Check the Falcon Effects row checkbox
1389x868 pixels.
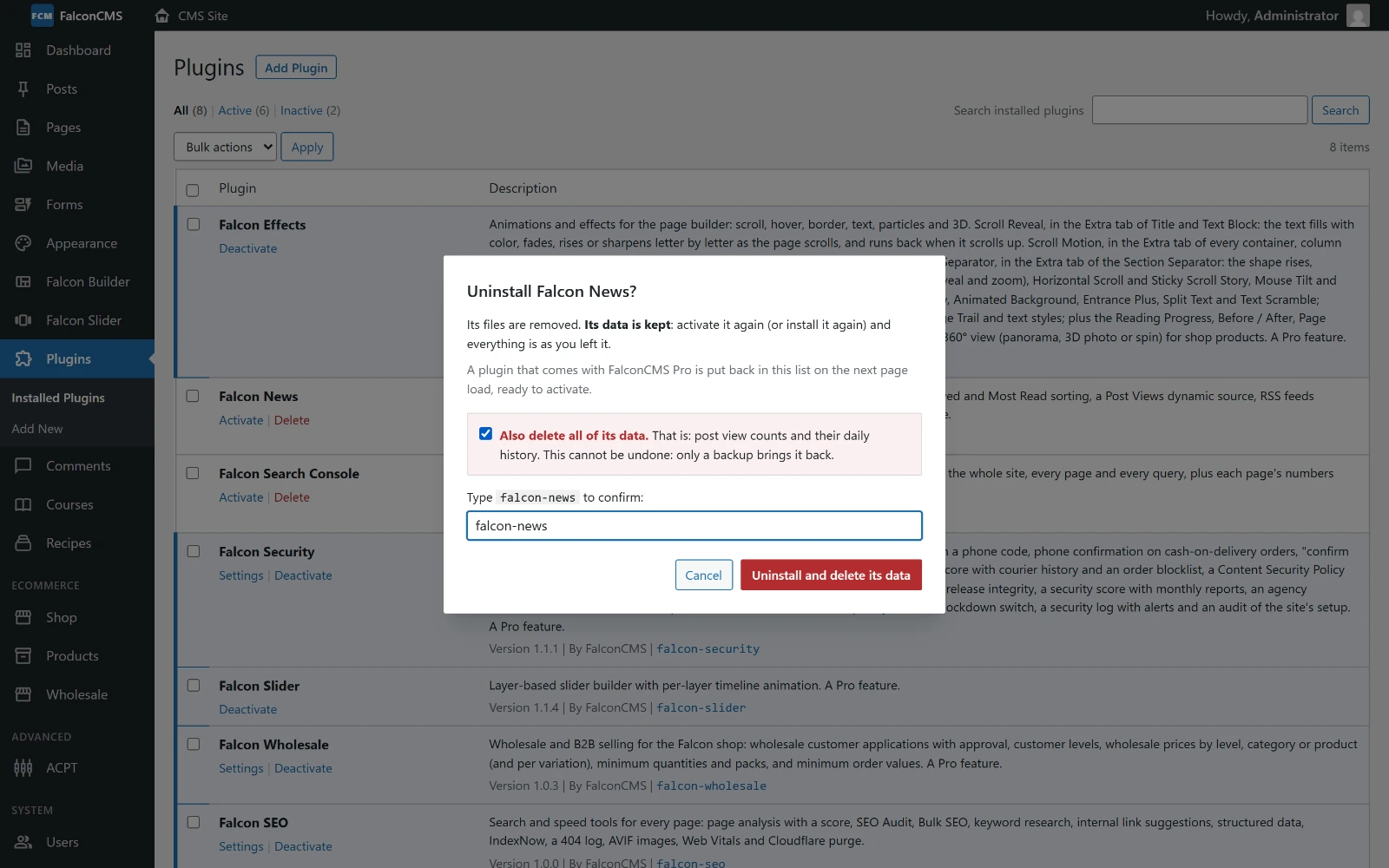pyautogui.click(x=193, y=224)
